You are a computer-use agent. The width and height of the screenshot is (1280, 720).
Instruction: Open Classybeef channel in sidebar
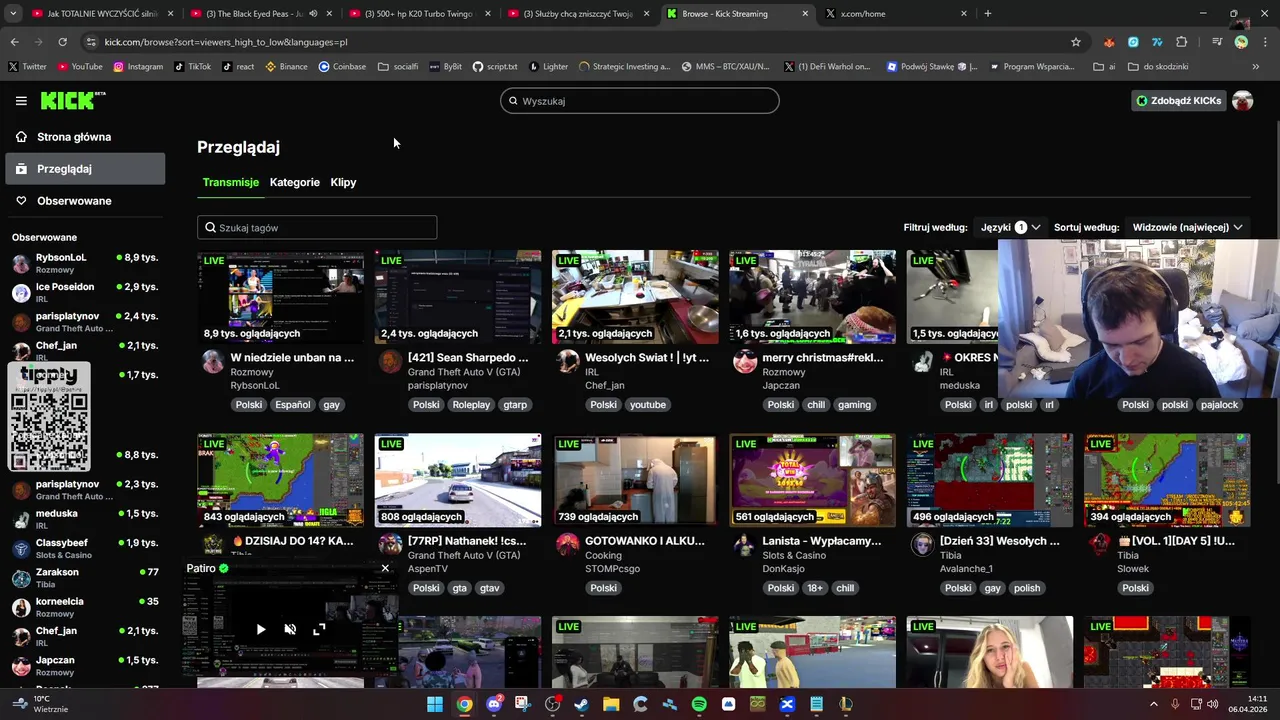point(85,548)
